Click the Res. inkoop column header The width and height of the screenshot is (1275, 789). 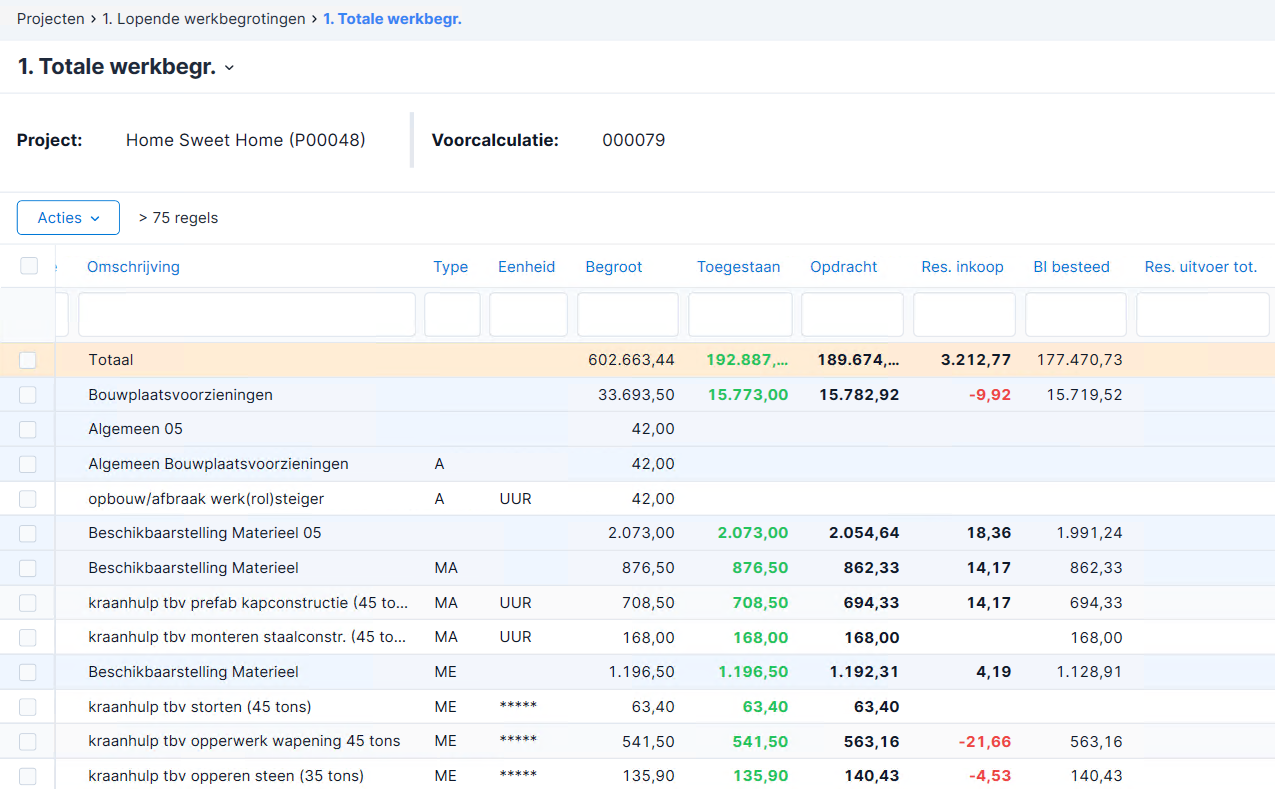coord(962,267)
